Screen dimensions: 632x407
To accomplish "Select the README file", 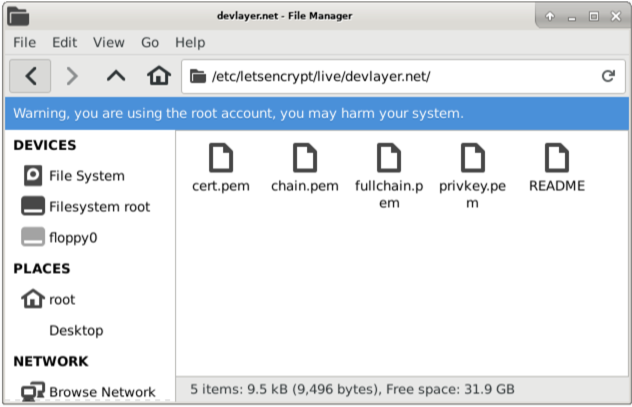I will 557,168.
